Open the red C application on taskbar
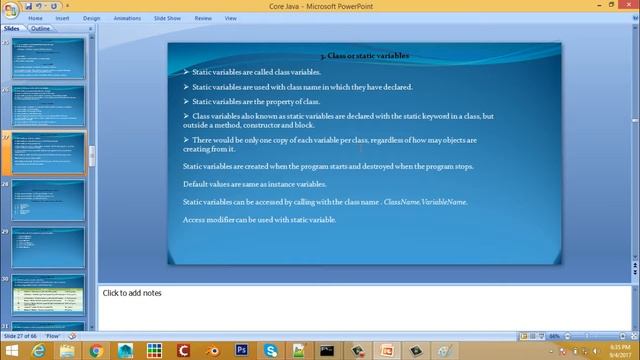 point(183,351)
